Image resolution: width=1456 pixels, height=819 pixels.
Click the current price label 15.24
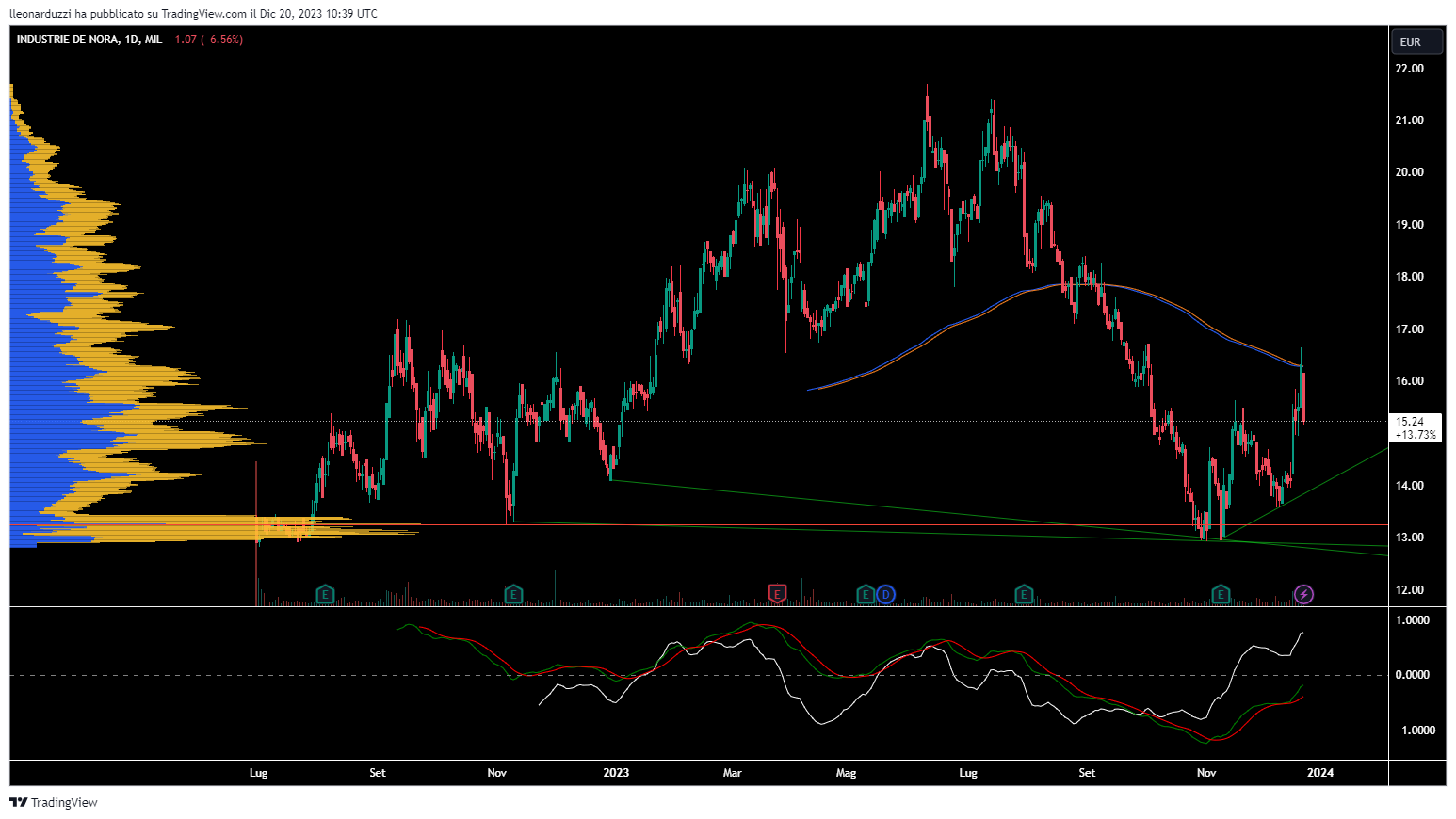1410,422
